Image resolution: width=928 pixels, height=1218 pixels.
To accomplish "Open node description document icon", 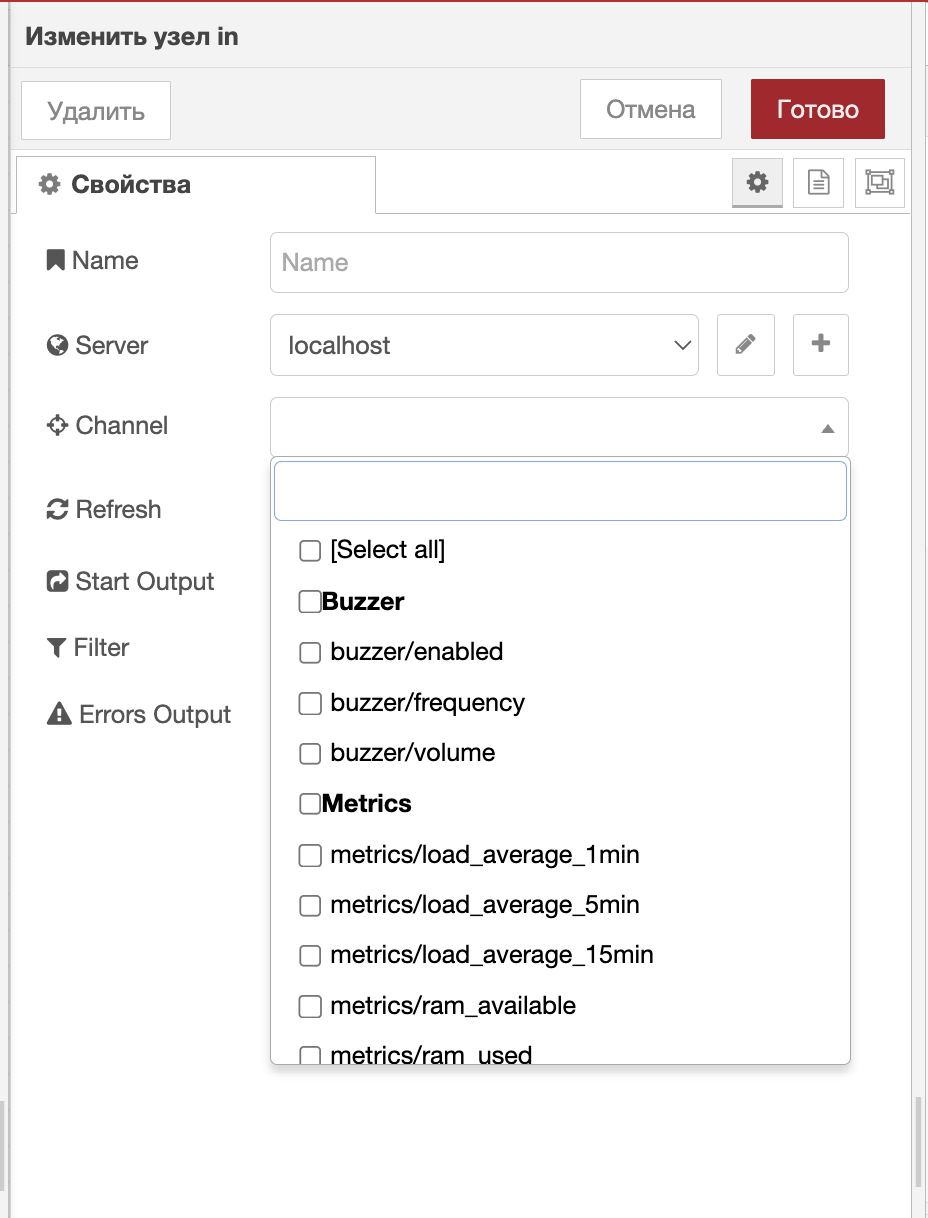I will [818, 183].
